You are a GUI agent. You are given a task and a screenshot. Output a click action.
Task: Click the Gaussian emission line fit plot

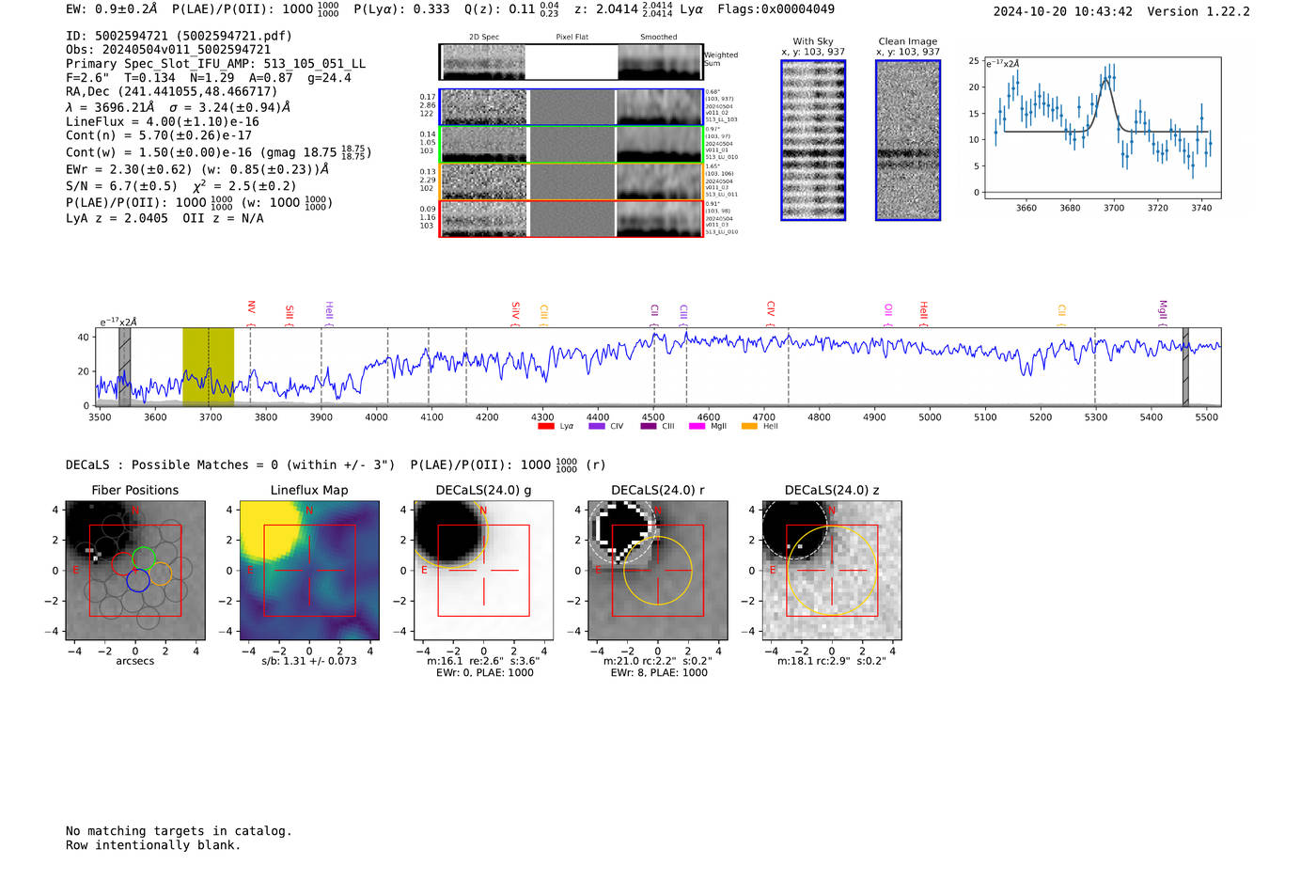[1102, 128]
